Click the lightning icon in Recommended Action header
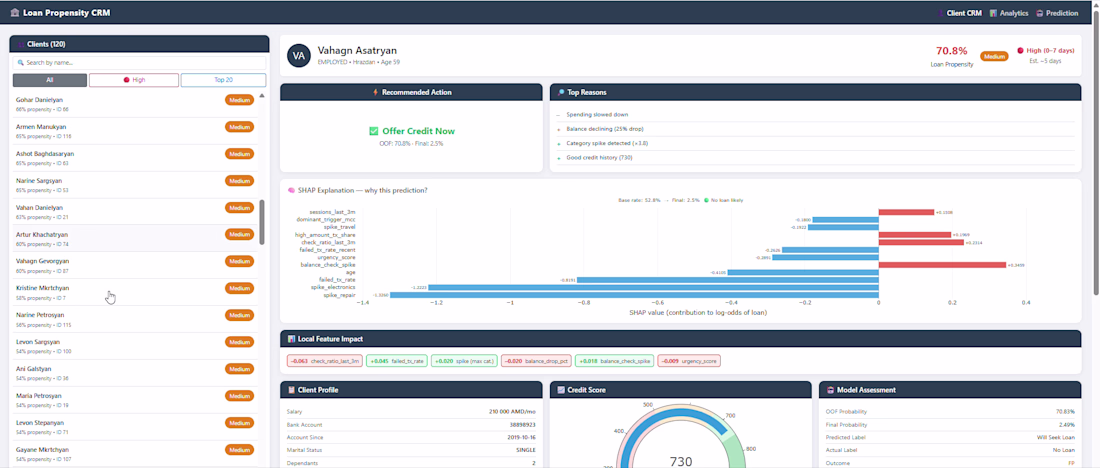 click(376, 92)
